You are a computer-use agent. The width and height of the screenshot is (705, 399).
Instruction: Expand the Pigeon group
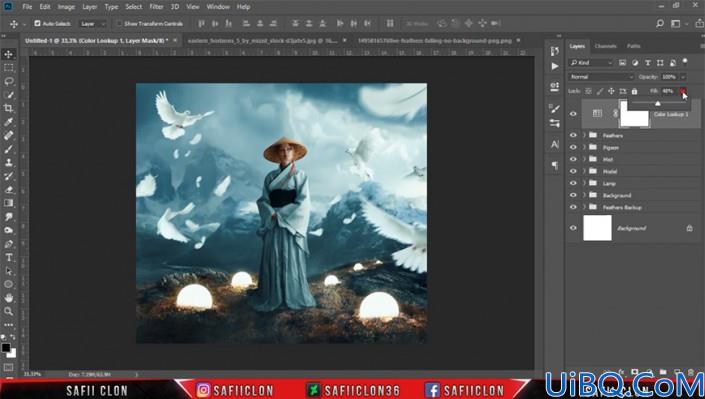pos(584,147)
